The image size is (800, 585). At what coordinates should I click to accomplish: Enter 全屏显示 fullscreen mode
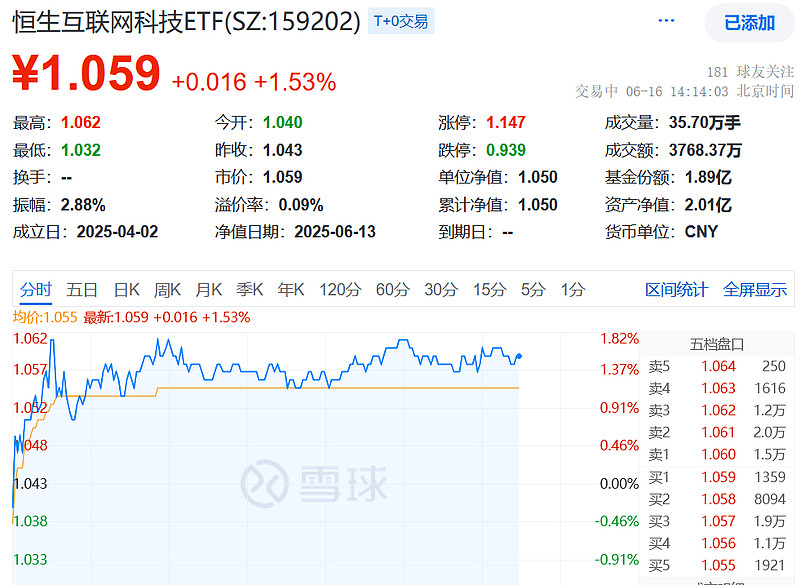[x=755, y=290]
